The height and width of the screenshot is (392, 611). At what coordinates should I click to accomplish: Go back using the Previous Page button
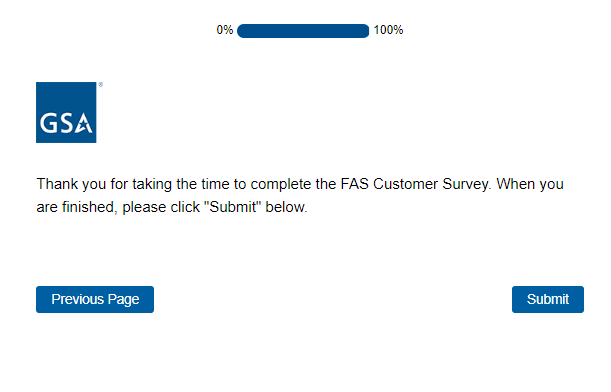pyautogui.click(x=95, y=299)
